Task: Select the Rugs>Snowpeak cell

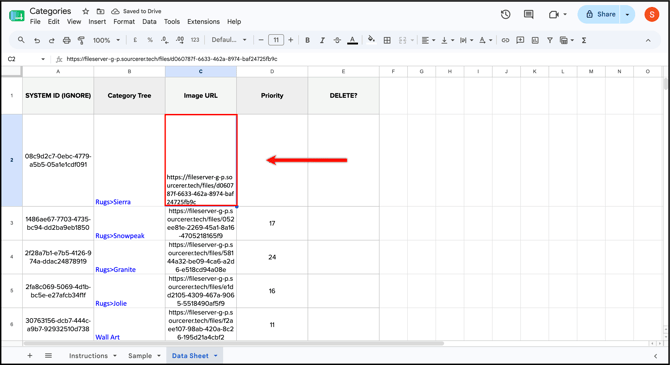Action: pos(129,223)
